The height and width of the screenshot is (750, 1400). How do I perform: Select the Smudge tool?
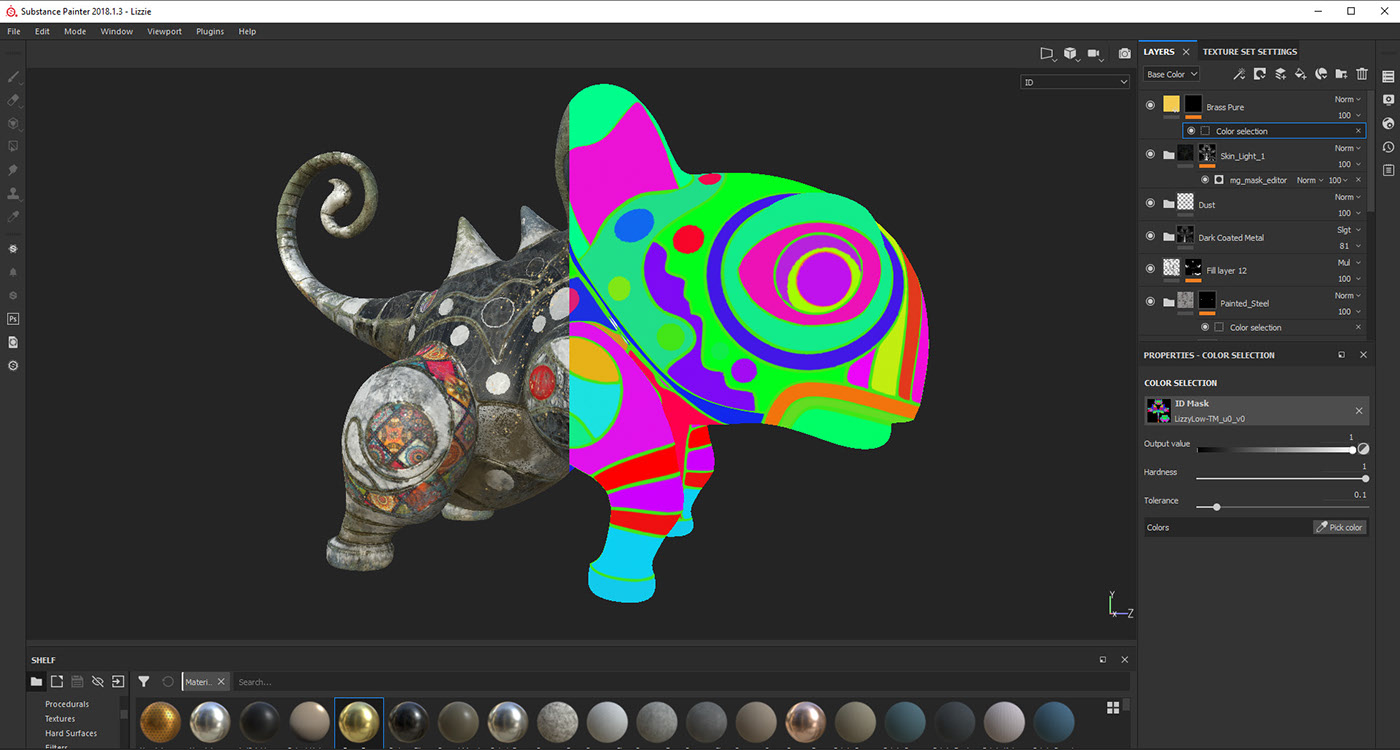tap(13, 169)
